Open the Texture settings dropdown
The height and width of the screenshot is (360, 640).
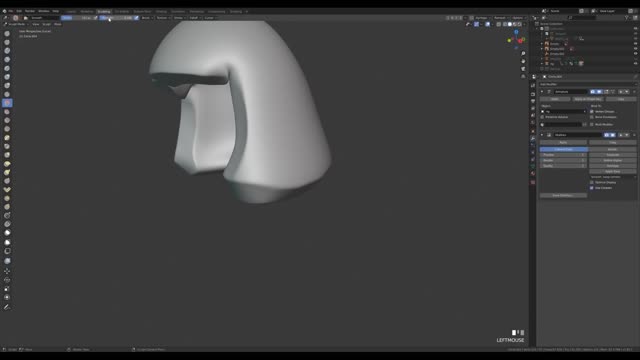163,18
